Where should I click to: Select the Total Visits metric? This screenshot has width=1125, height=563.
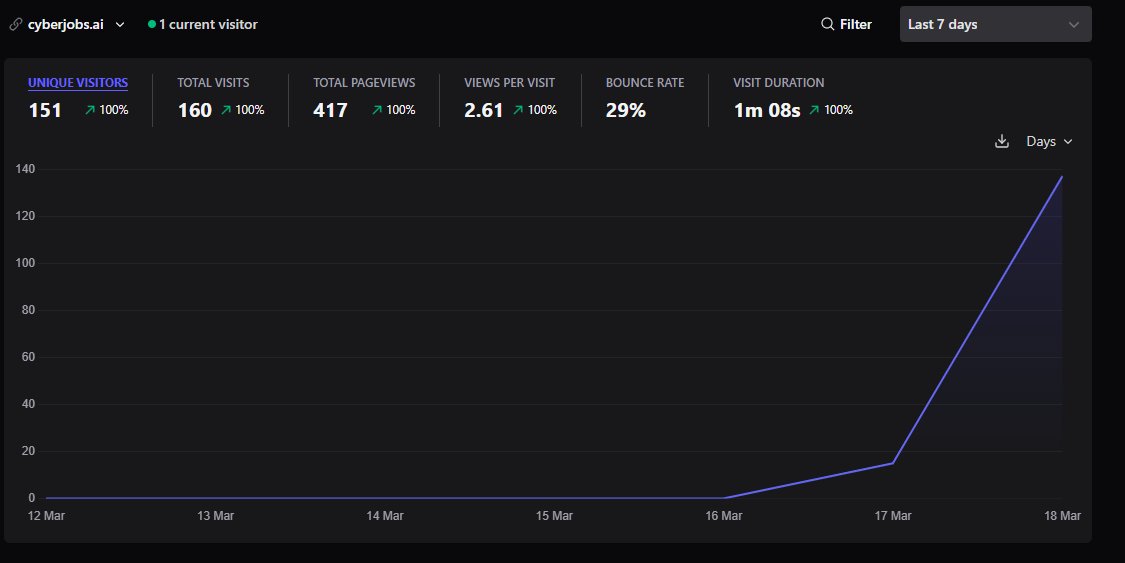(213, 82)
